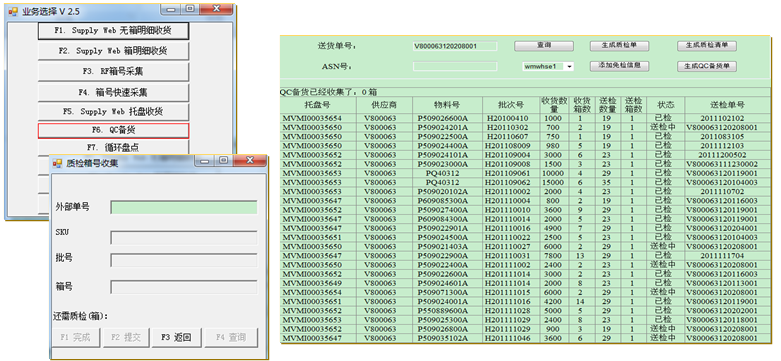Select material cell P509024601A
Image resolution: width=781 pixels, height=361 pixels.
click(x=443, y=283)
